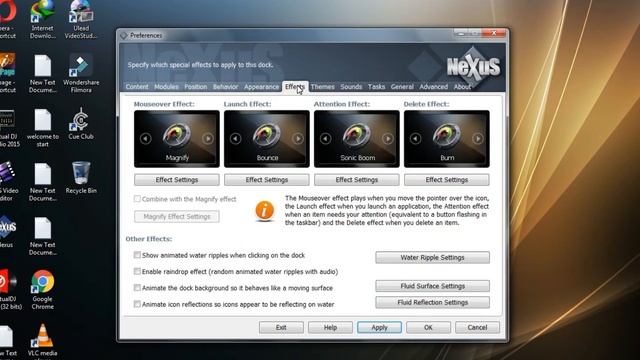Enable raindrop effect checkbox
The width and height of the screenshot is (640, 360).
pos(137,271)
